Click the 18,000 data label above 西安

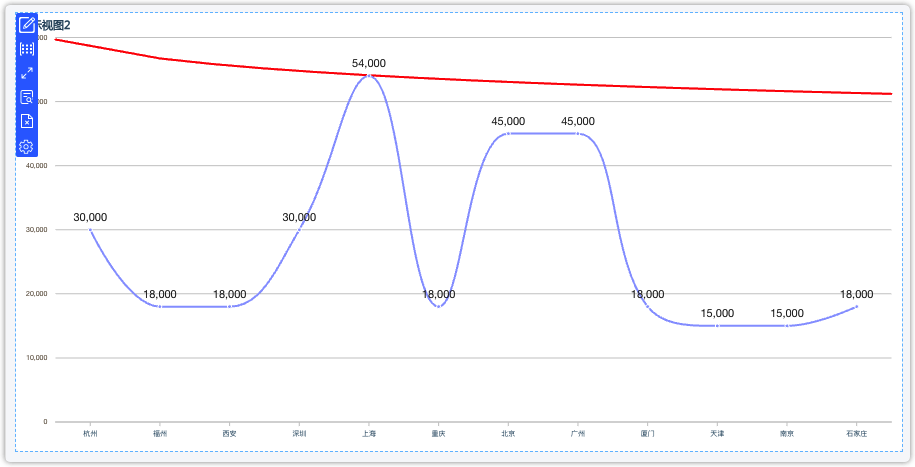pyautogui.click(x=229, y=294)
